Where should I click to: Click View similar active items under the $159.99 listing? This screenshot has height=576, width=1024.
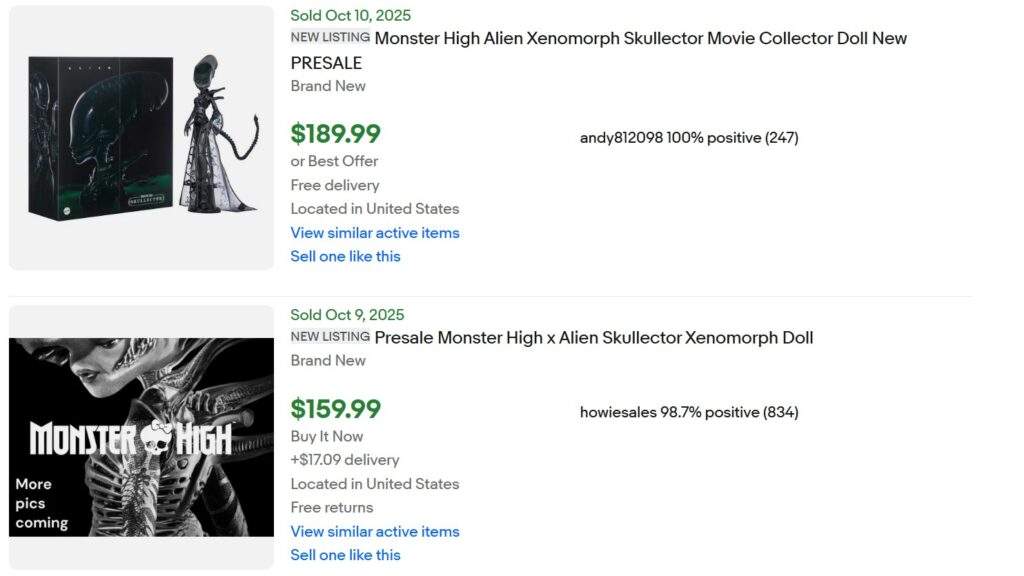coord(374,531)
